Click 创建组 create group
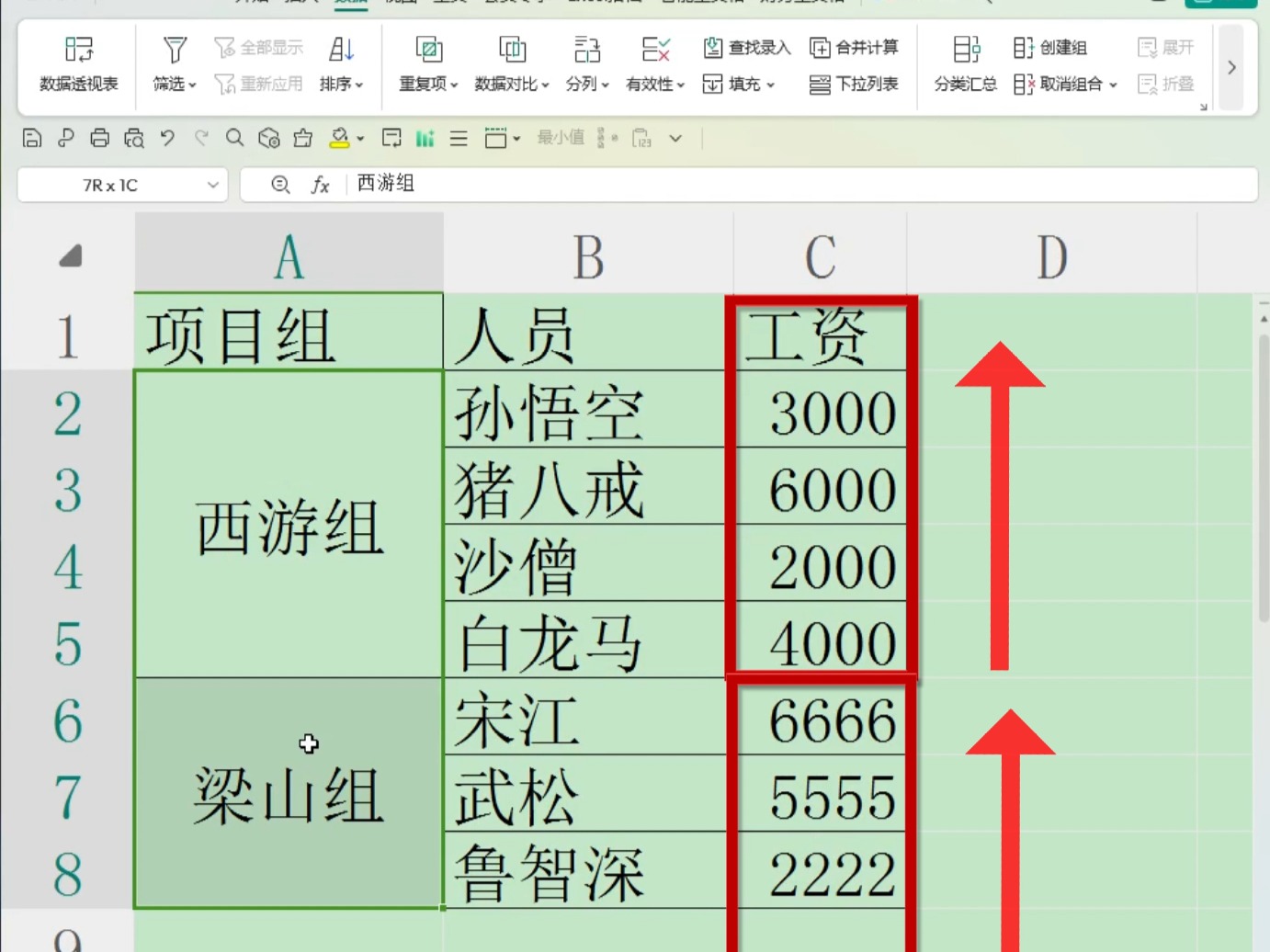Screen dimensions: 1270x952 tap(1050, 47)
